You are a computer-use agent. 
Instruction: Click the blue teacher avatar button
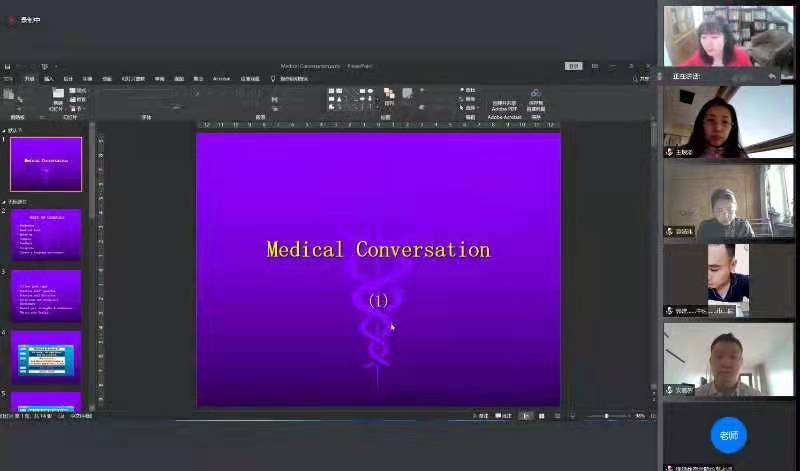(727, 435)
